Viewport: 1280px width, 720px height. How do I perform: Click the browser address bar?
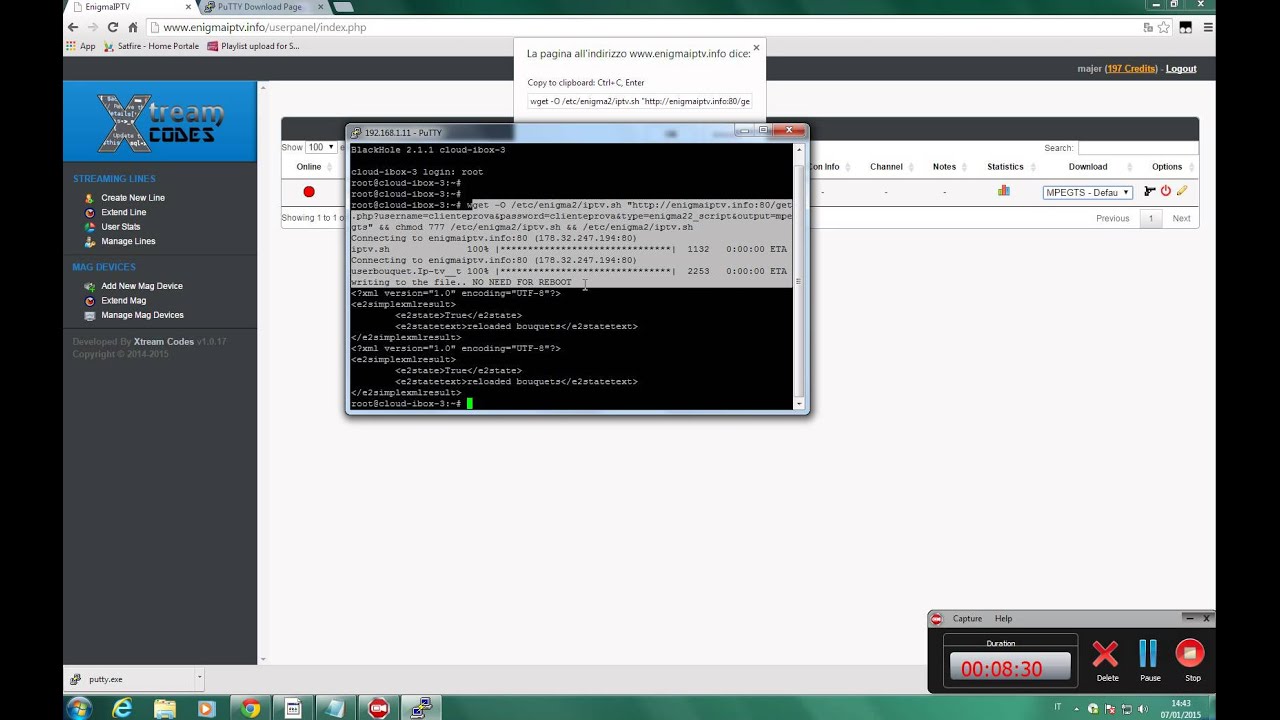(x=650, y=27)
